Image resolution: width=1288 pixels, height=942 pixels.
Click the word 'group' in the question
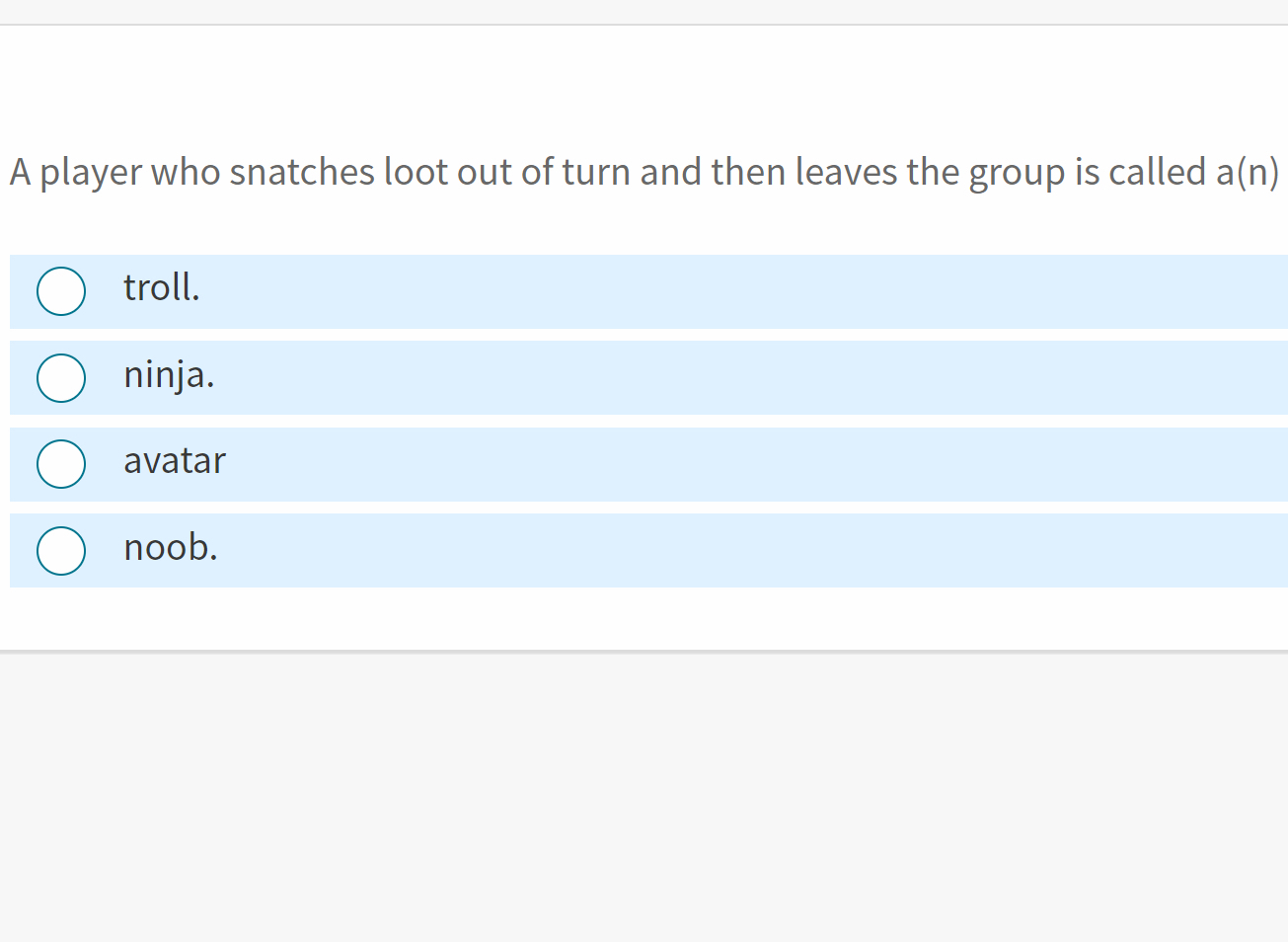[x=1017, y=174]
